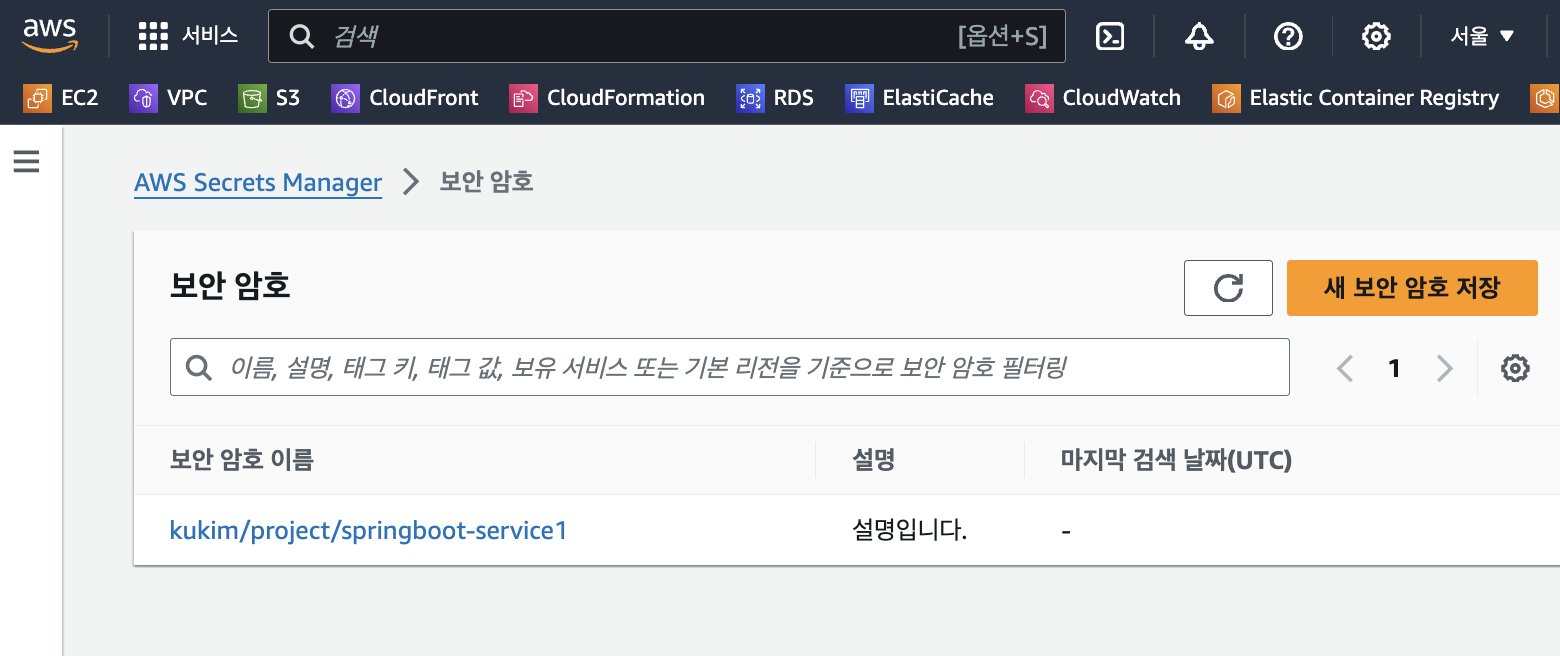The image size is (1560, 656).
Task: Go to previous page arrow
Action: (x=1345, y=369)
